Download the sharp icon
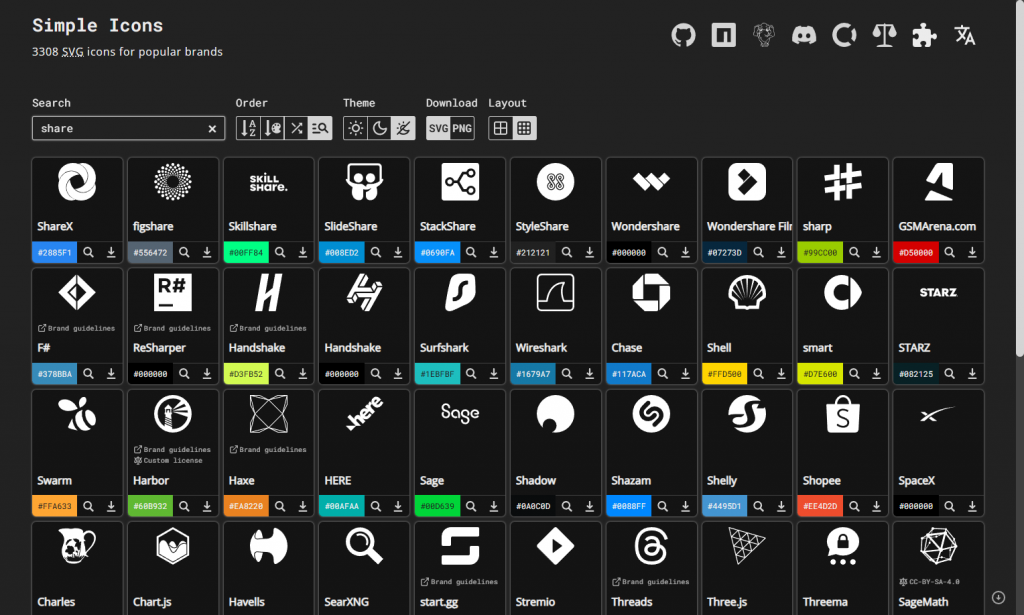The height and width of the screenshot is (615, 1024). click(x=876, y=252)
